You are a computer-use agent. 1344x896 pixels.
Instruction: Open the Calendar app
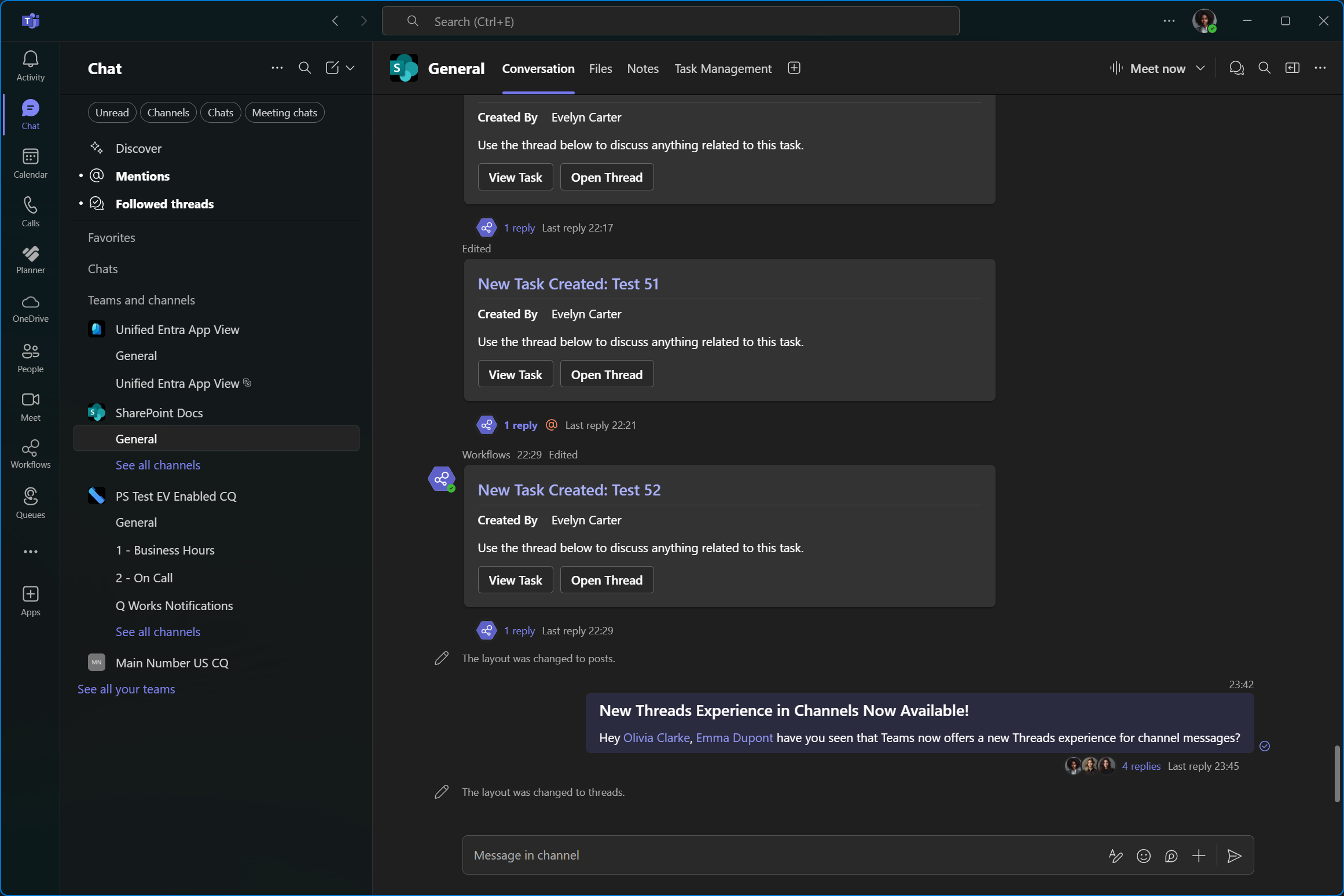click(31, 164)
